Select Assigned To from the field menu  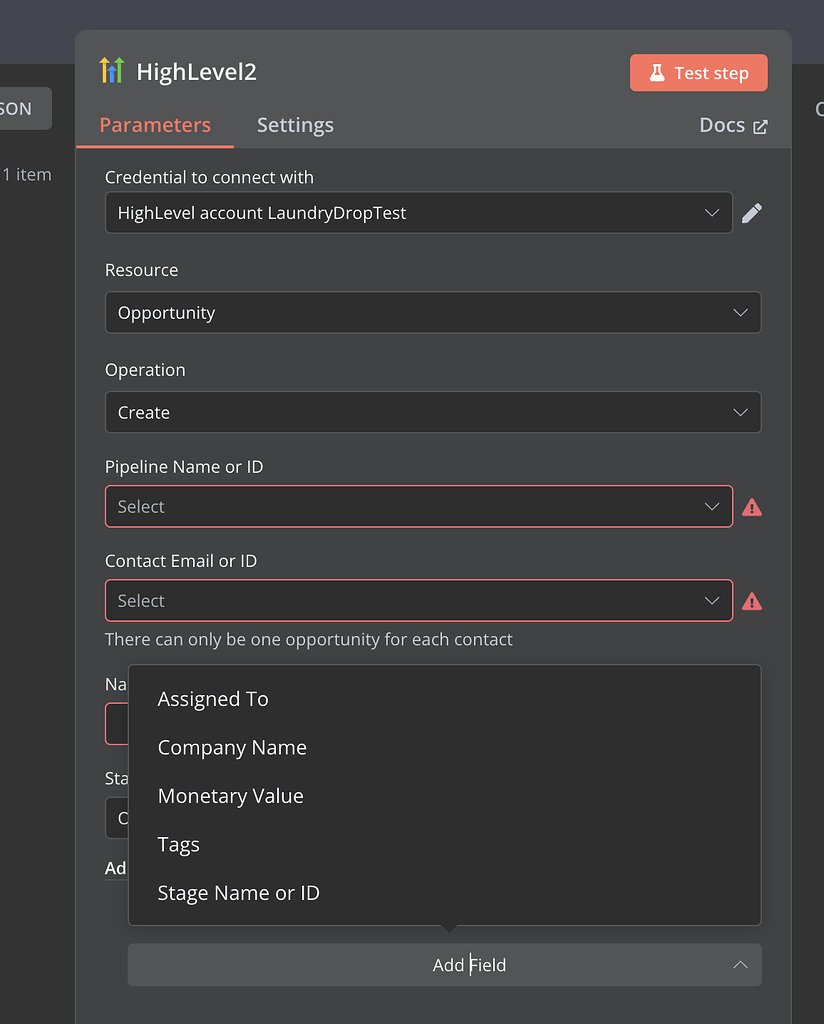tap(213, 699)
